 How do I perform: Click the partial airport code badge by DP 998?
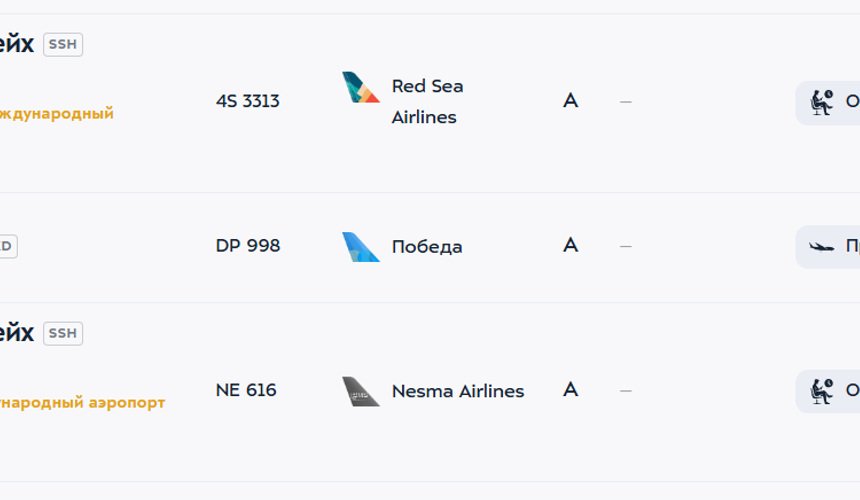[x=8, y=246]
